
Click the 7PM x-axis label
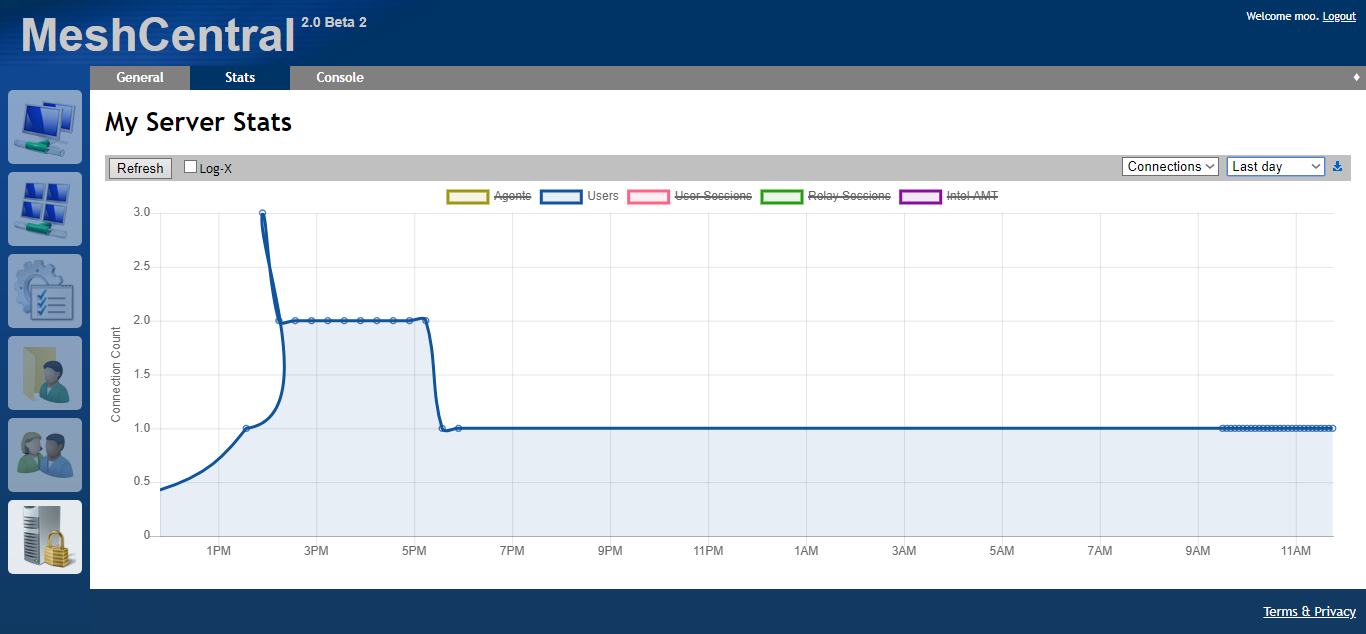pos(512,551)
